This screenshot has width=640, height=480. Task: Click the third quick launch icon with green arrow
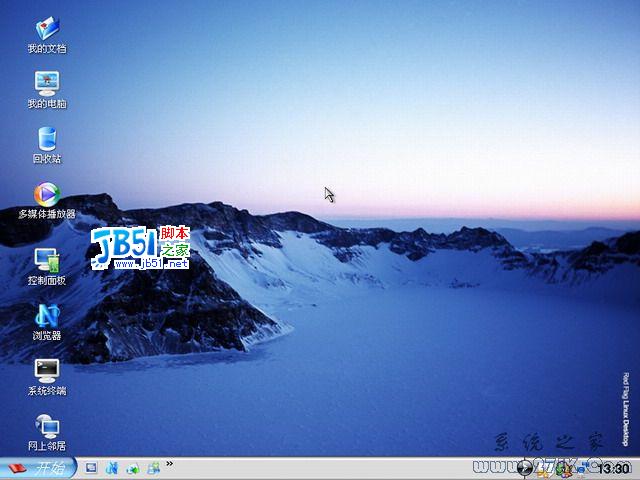[x=133, y=468]
